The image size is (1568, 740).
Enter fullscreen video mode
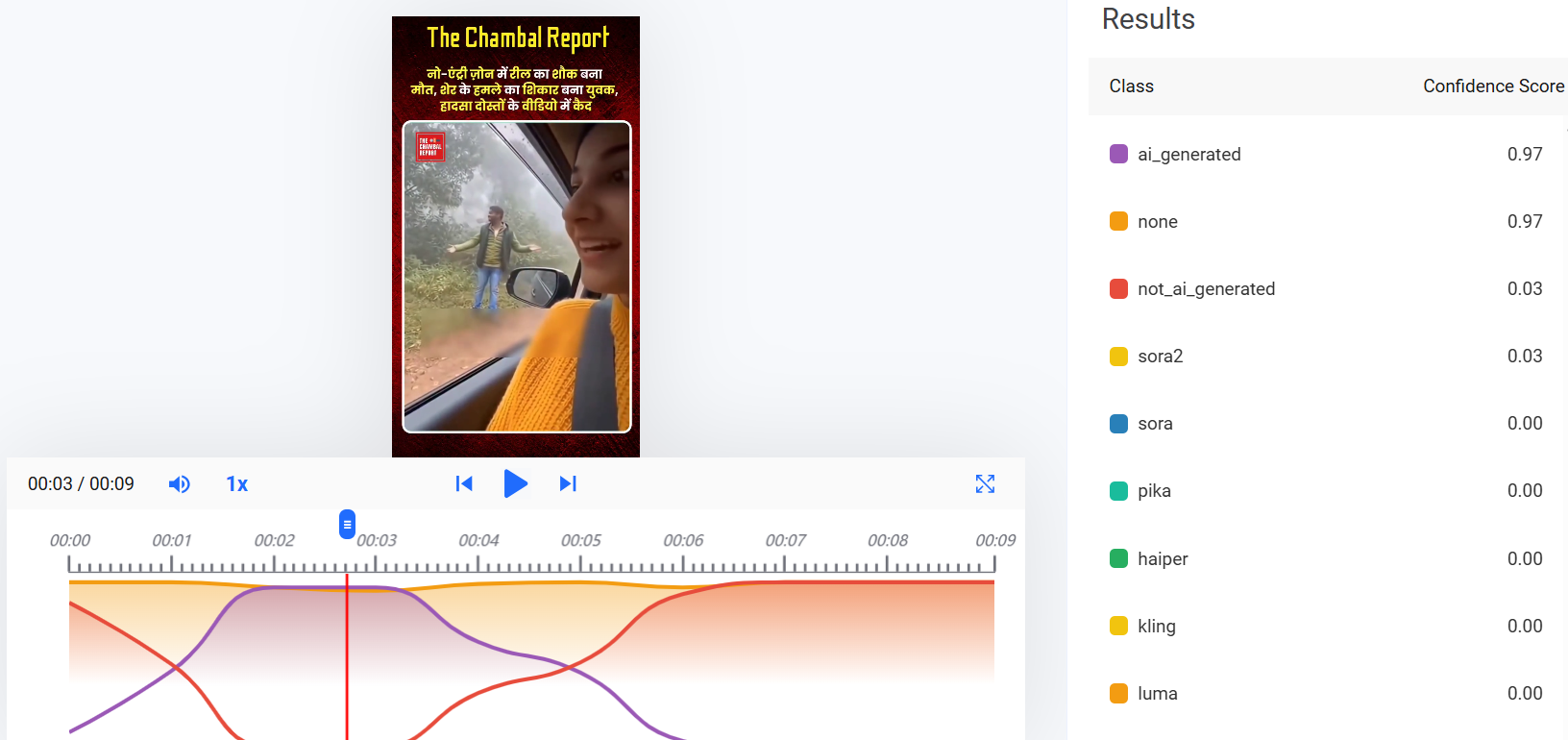[985, 483]
